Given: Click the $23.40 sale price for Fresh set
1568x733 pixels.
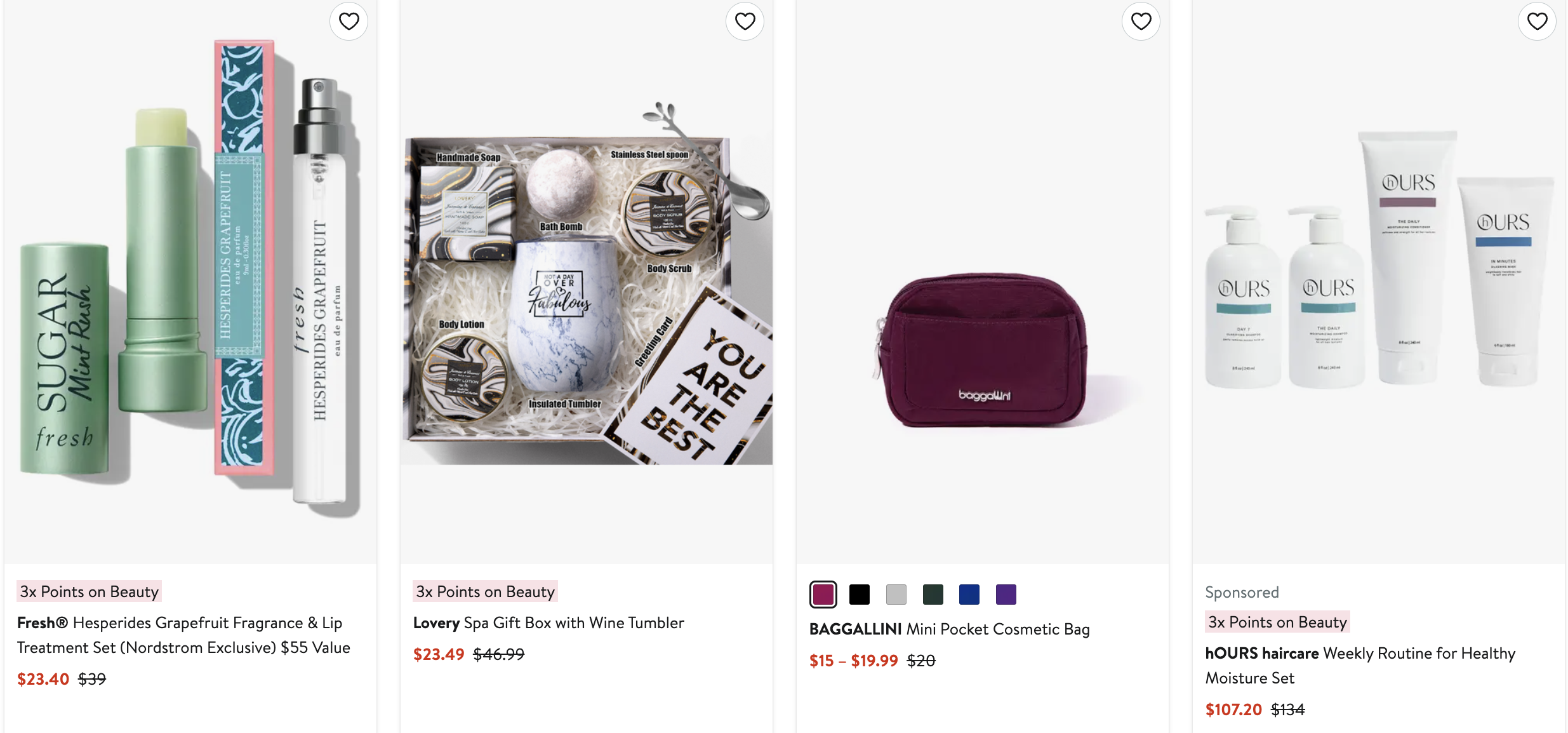Looking at the screenshot, I should pos(43,679).
